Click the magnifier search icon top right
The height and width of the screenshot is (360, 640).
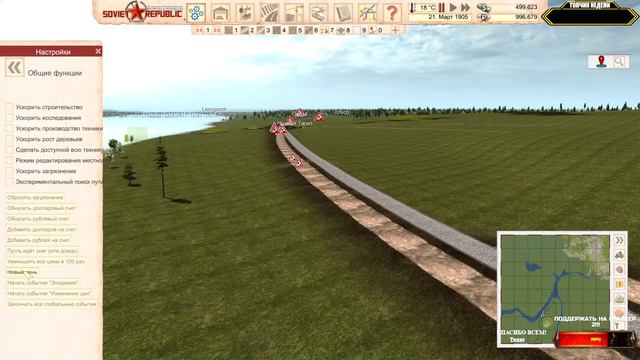click(619, 62)
